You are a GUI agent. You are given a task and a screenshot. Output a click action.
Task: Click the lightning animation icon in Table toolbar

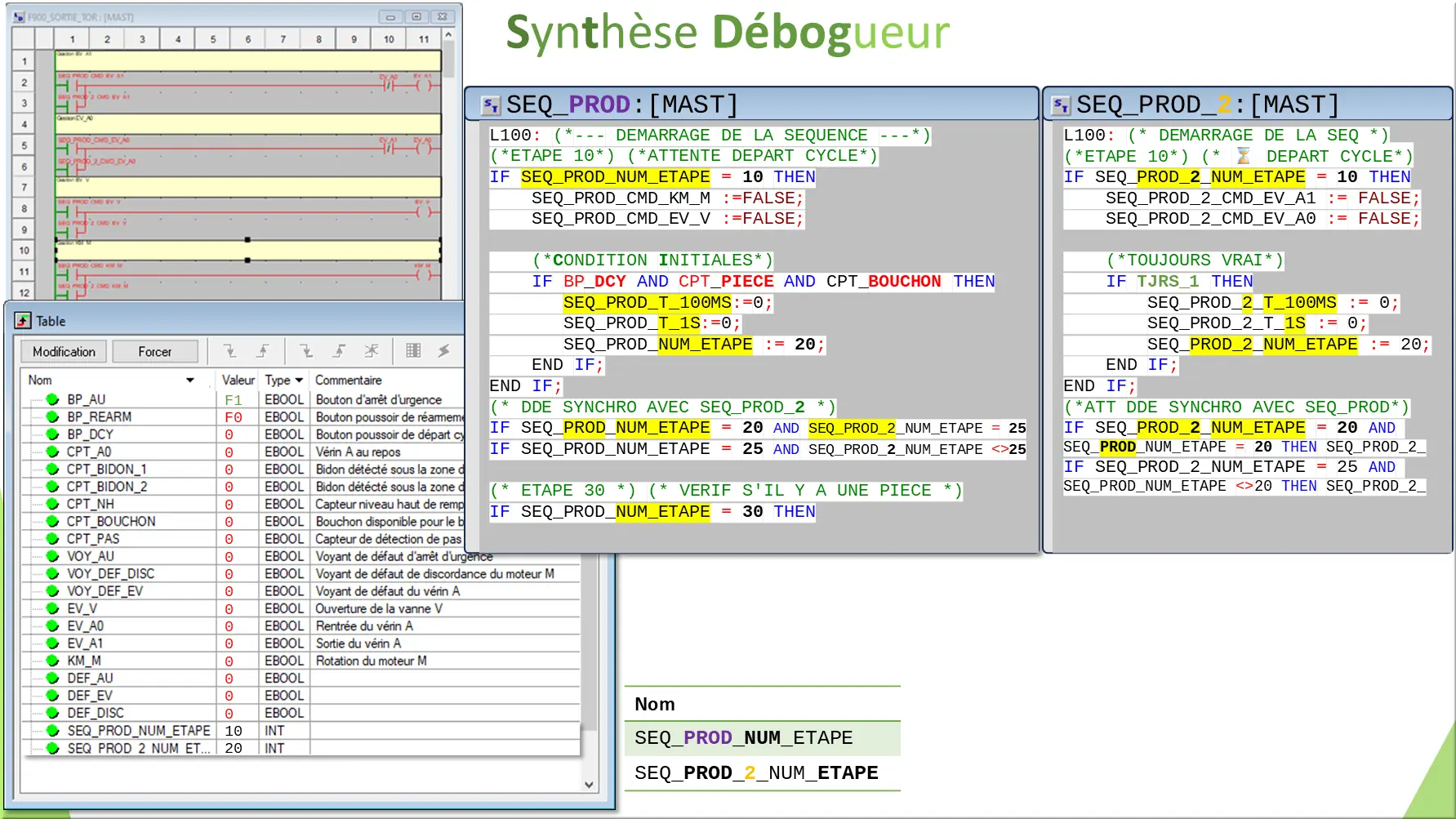(443, 351)
